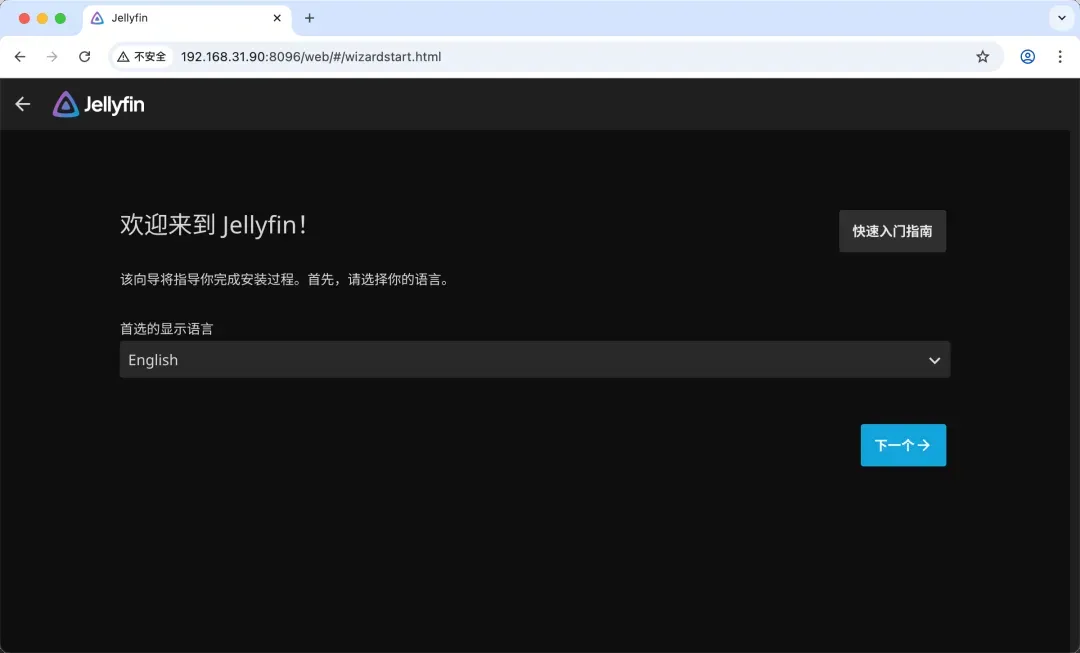Minimize window with yellow button
The width and height of the screenshot is (1080, 653).
coord(42,19)
